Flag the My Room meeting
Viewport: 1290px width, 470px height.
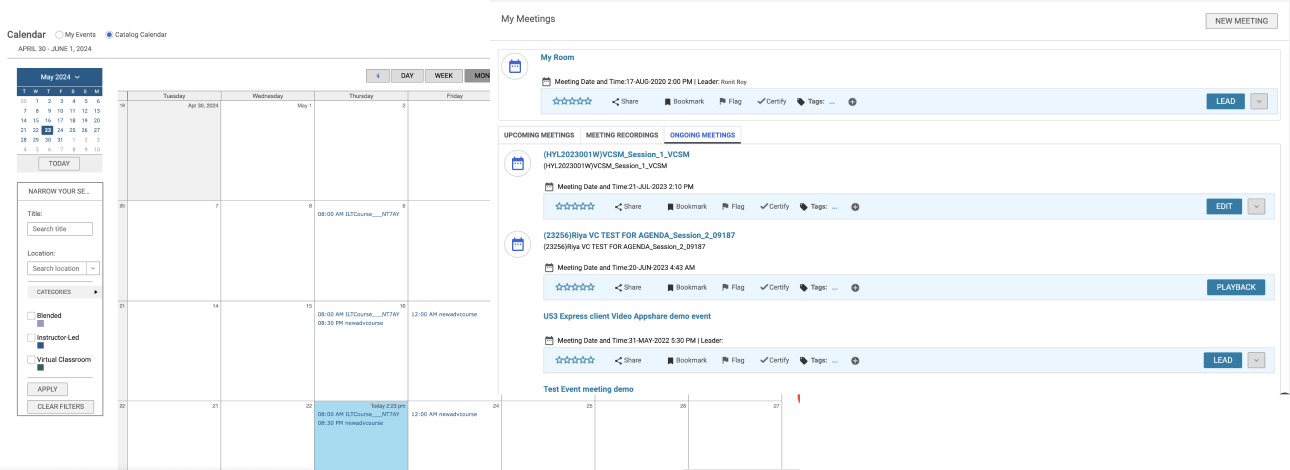(732, 101)
